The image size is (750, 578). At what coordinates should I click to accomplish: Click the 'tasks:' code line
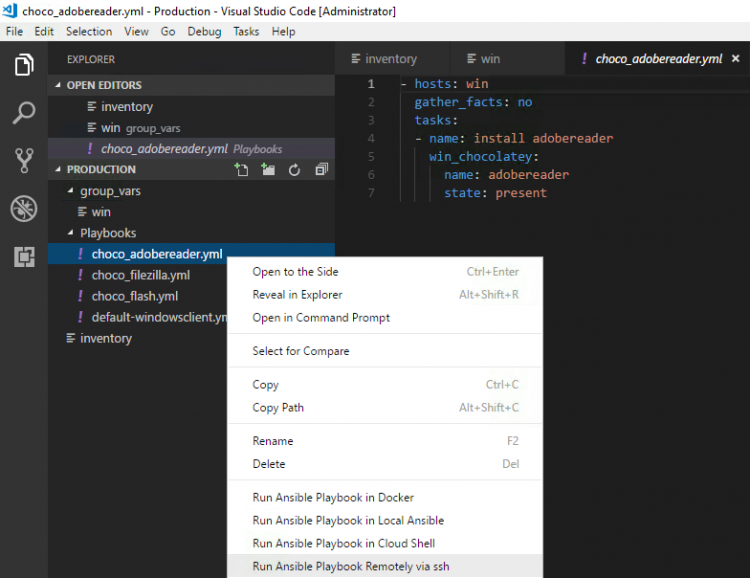(436, 120)
